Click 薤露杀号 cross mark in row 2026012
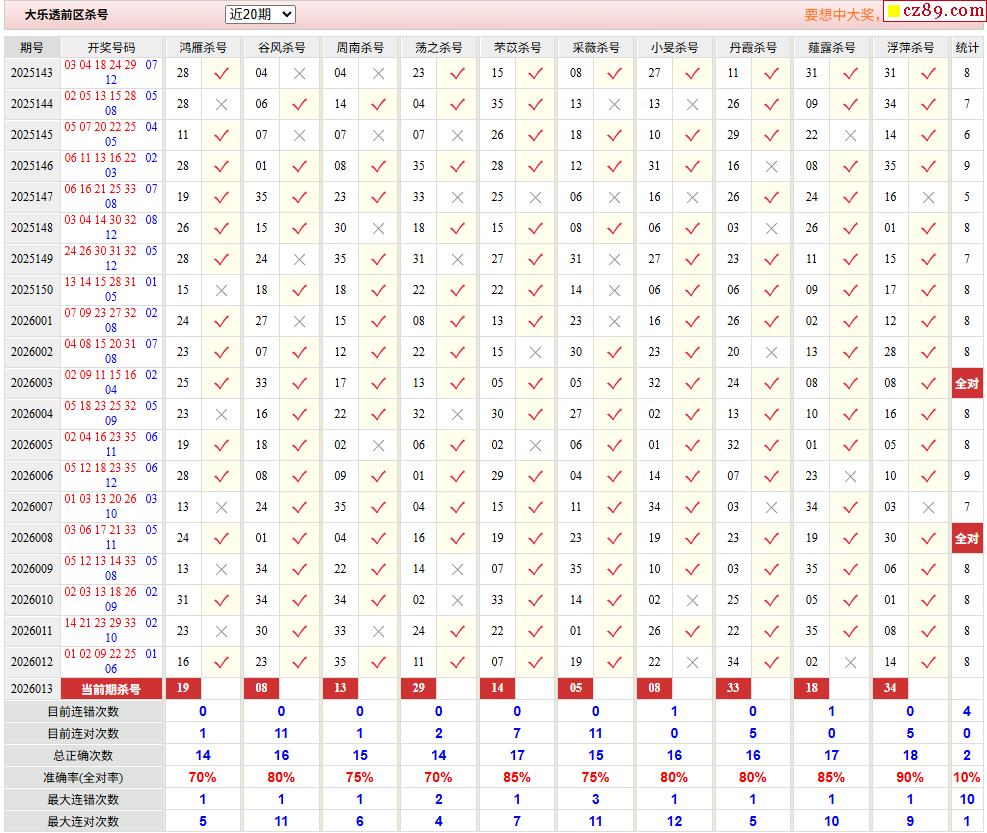987x833 pixels. [x=850, y=662]
